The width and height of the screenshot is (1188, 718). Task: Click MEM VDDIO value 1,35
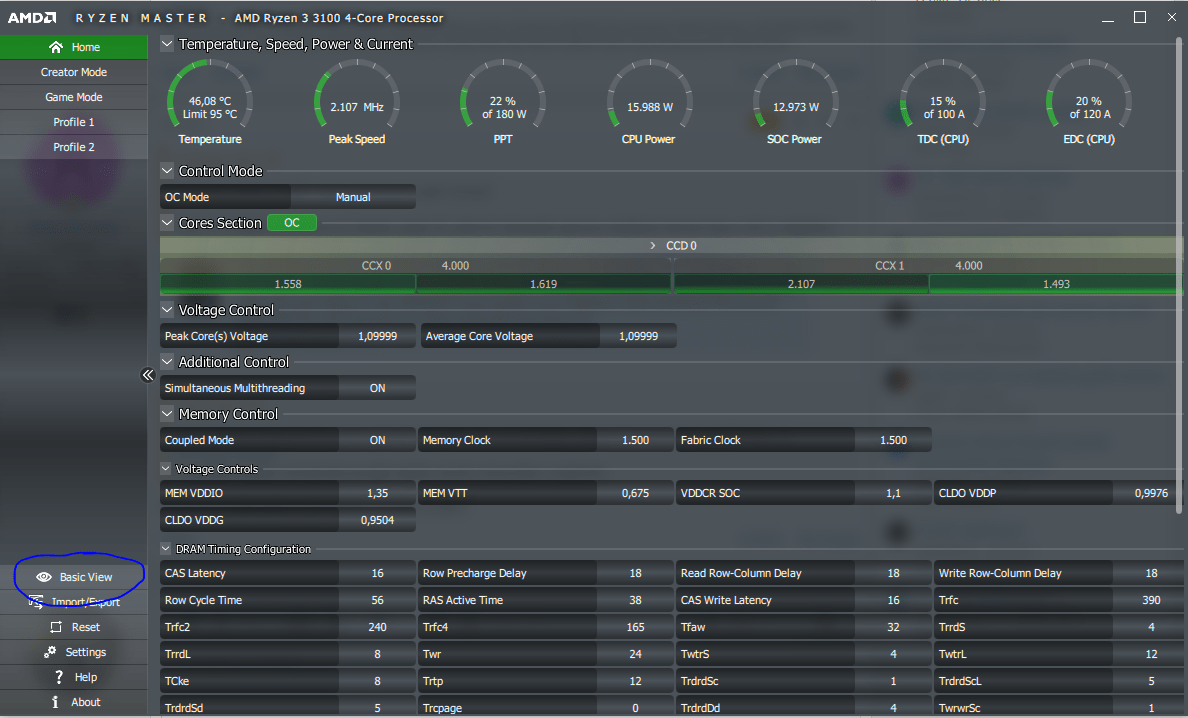coord(377,493)
